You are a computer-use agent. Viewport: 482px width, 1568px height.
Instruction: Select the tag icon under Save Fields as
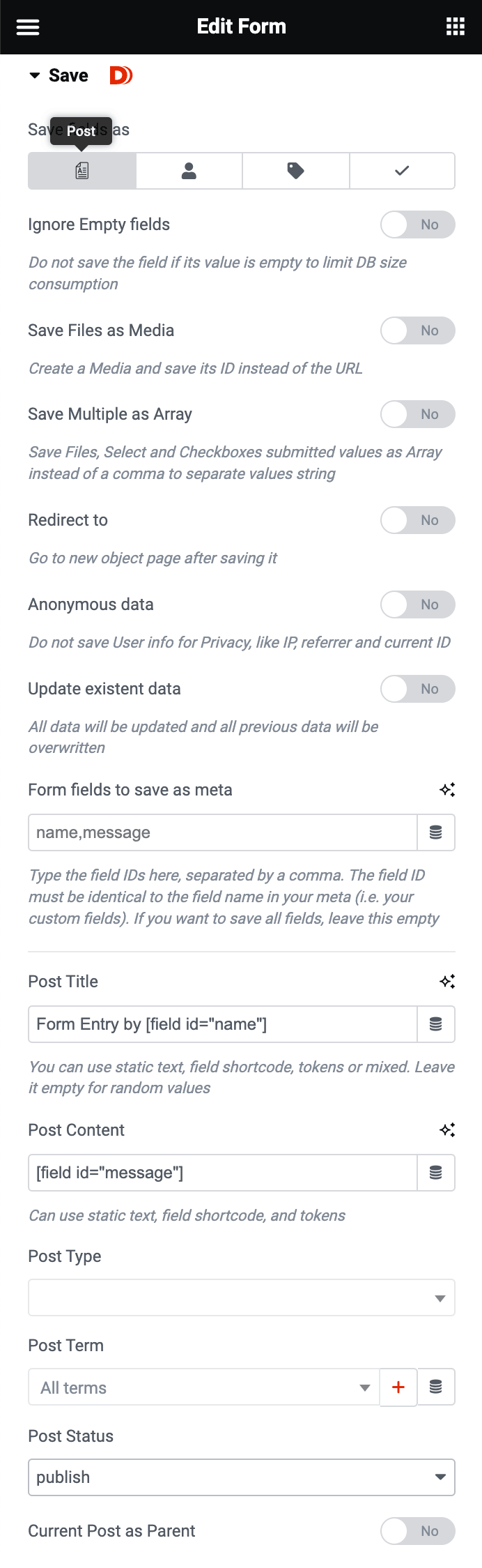click(295, 170)
